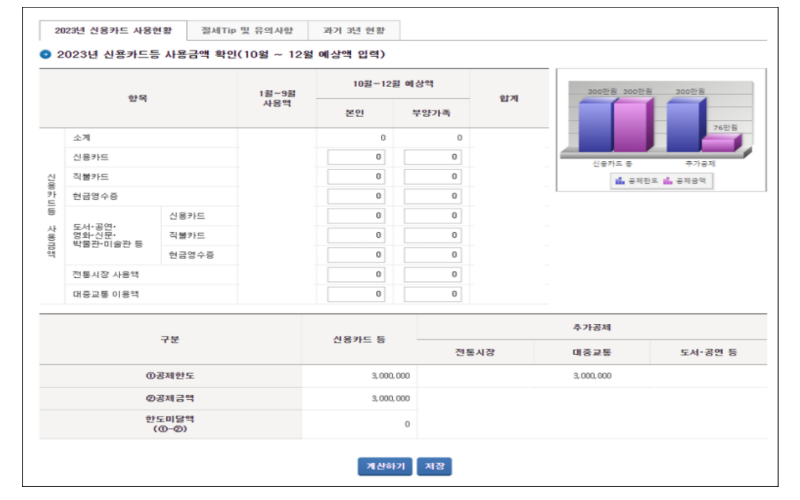Image resolution: width=800 pixels, height=500 pixels.
Task: Click the 76만원 bar in the chart
Action: [x=720, y=143]
